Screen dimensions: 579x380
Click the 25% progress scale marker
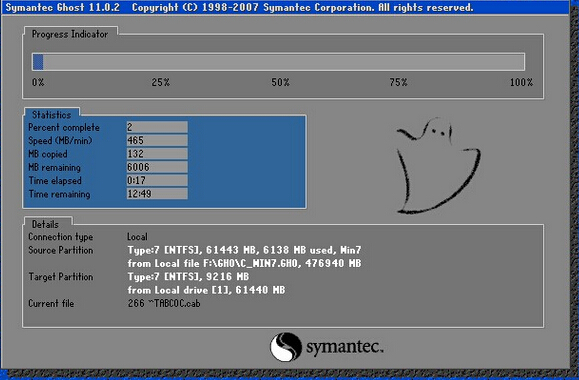point(161,82)
